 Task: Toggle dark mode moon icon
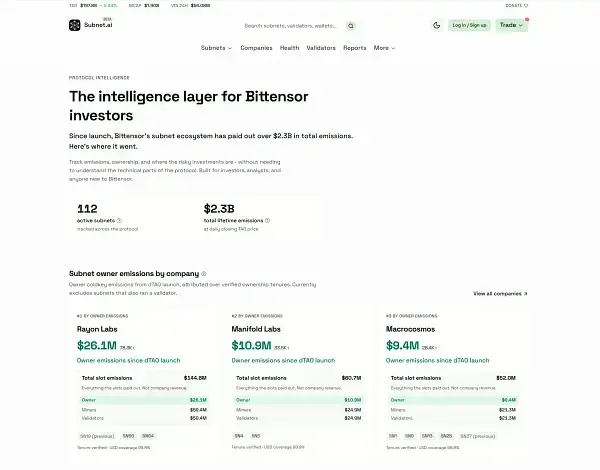pyautogui.click(x=437, y=25)
